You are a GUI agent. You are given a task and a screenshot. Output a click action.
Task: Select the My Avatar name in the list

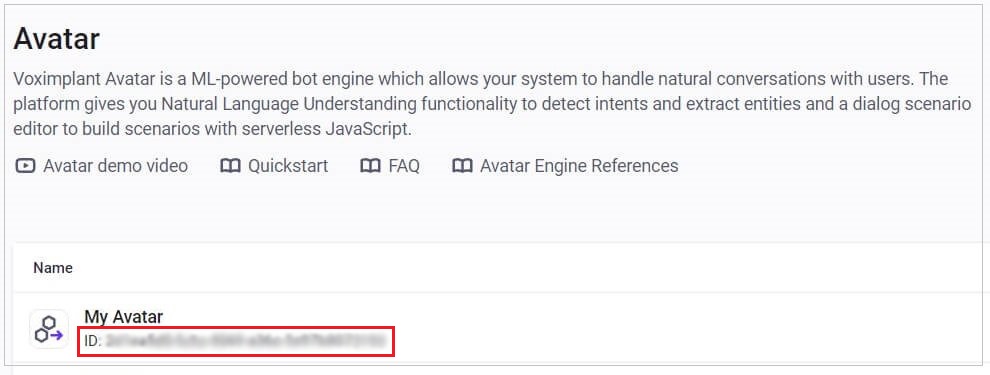point(124,317)
